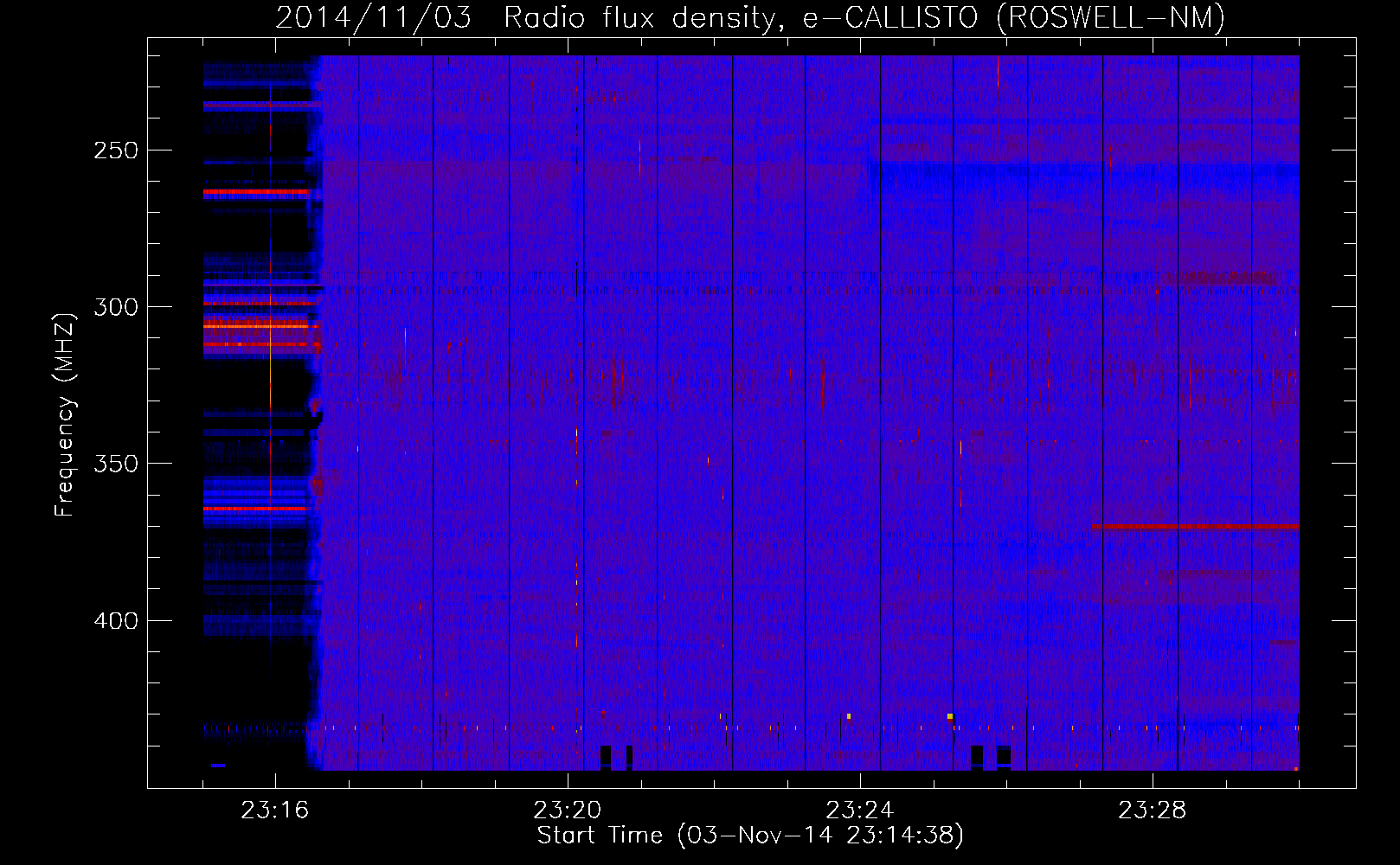Click the 350 frequency tick label
Viewport: 1400px width, 865px height.
click(x=116, y=464)
